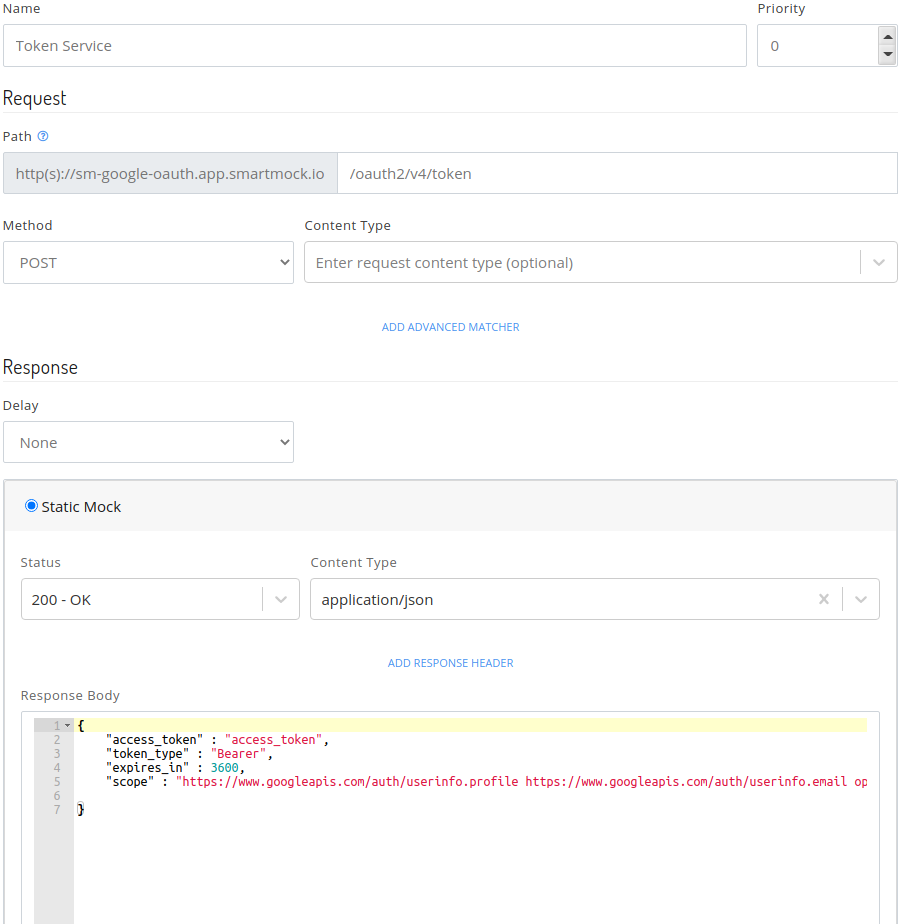Click ADD RESPONSE HEADER

450,662
